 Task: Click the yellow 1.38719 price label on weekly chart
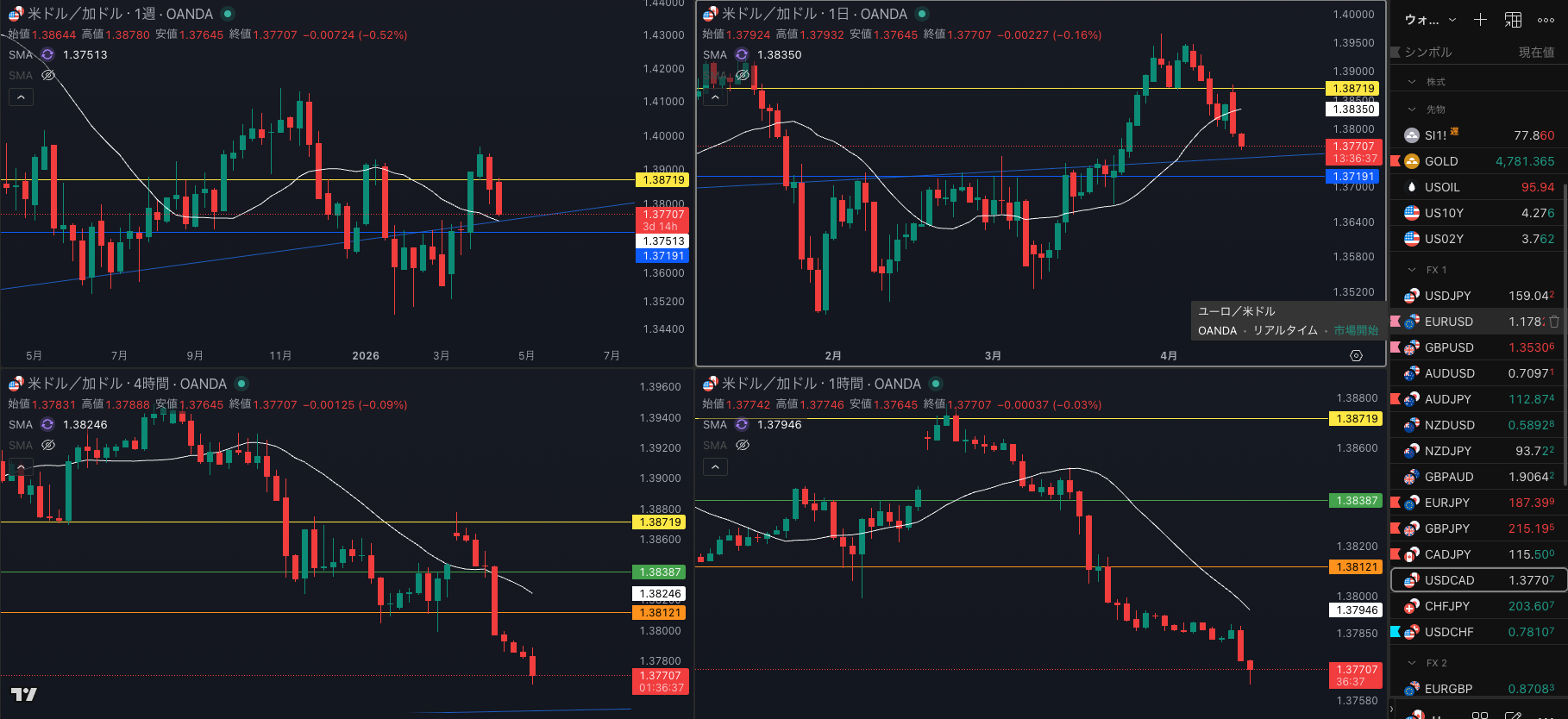662,180
